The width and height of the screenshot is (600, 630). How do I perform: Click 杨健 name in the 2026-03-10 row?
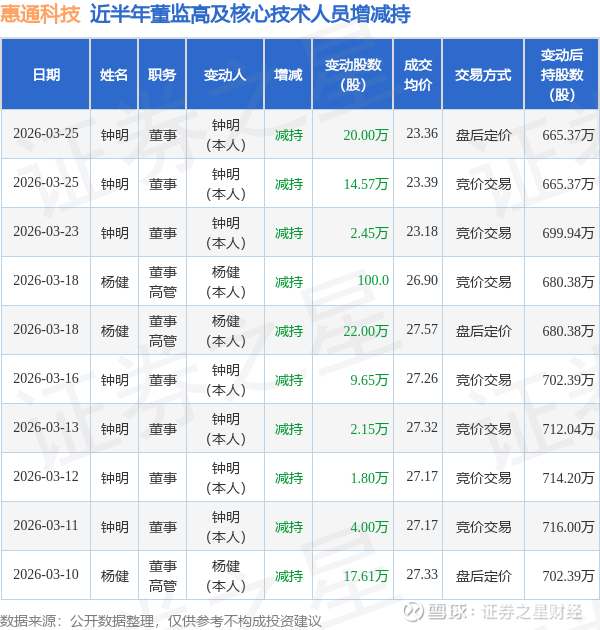click(115, 577)
